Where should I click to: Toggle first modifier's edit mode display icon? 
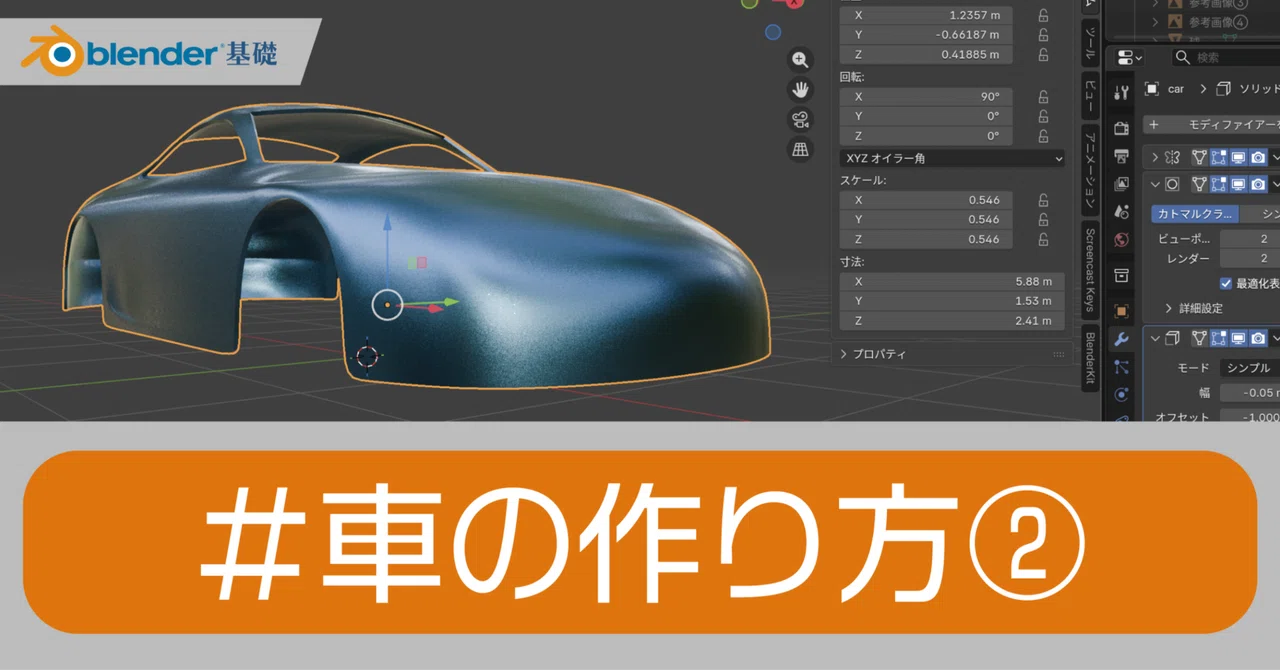pyautogui.click(x=1218, y=157)
